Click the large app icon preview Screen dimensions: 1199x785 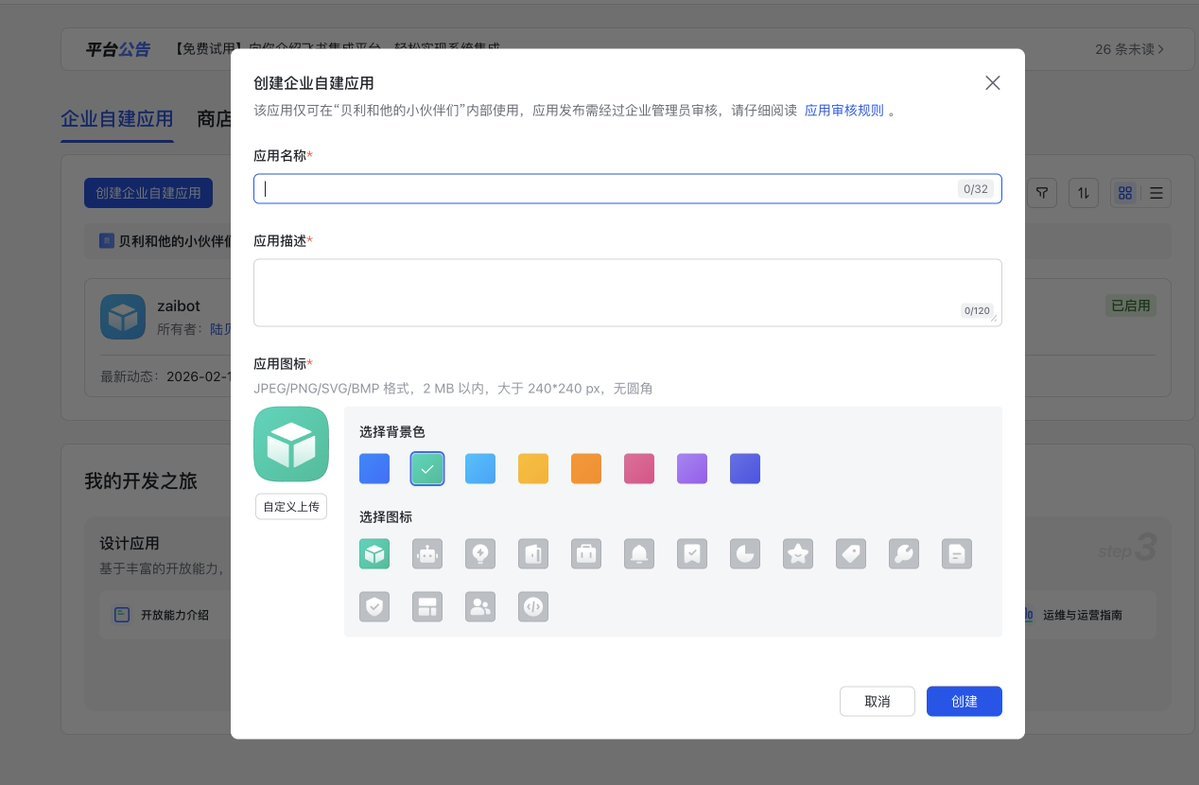291,444
